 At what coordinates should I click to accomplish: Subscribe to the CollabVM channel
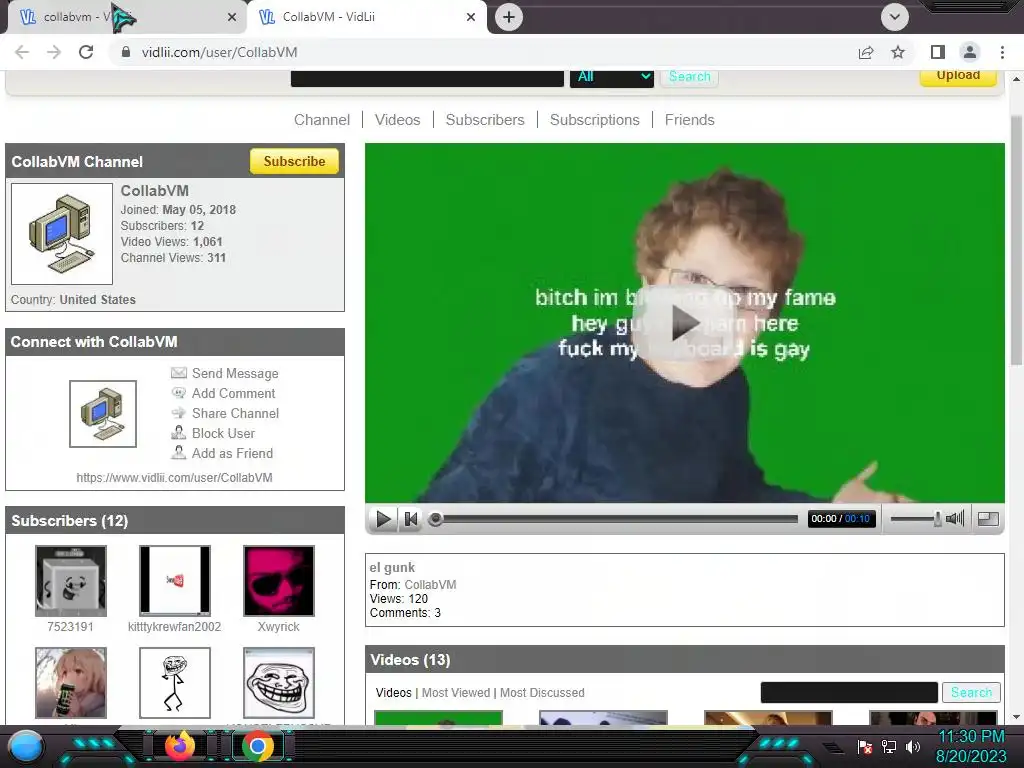coord(295,161)
